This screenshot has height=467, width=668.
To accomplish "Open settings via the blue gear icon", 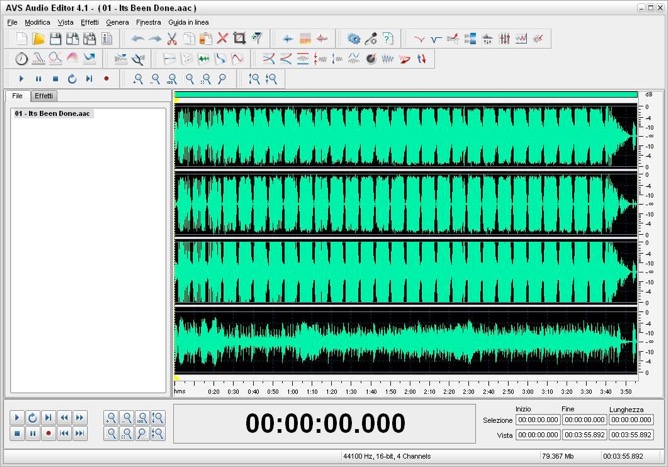I will click(x=354, y=39).
